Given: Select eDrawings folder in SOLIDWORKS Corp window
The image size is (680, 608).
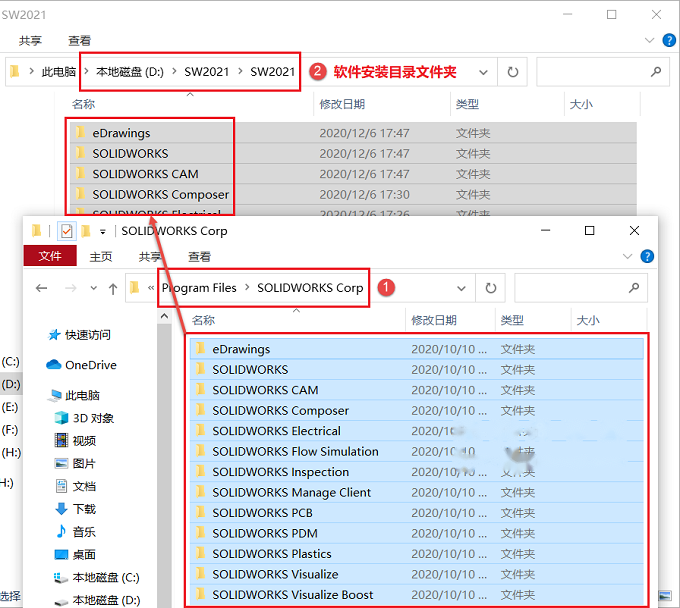Looking at the screenshot, I should click(416, 349).
